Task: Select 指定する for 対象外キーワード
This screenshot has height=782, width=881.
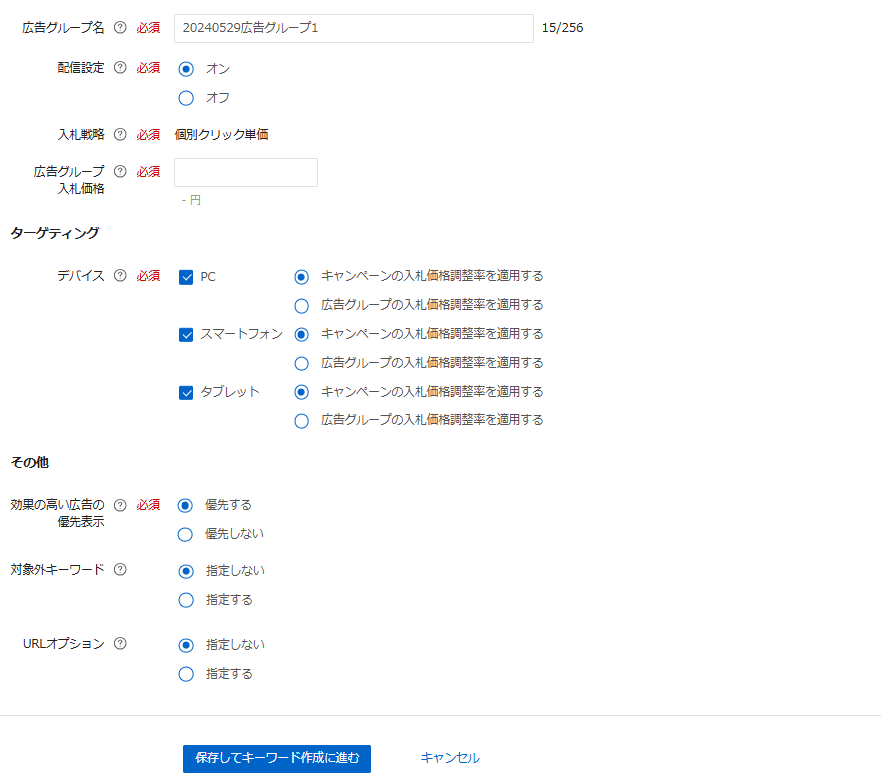Action: click(x=186, y=601)
